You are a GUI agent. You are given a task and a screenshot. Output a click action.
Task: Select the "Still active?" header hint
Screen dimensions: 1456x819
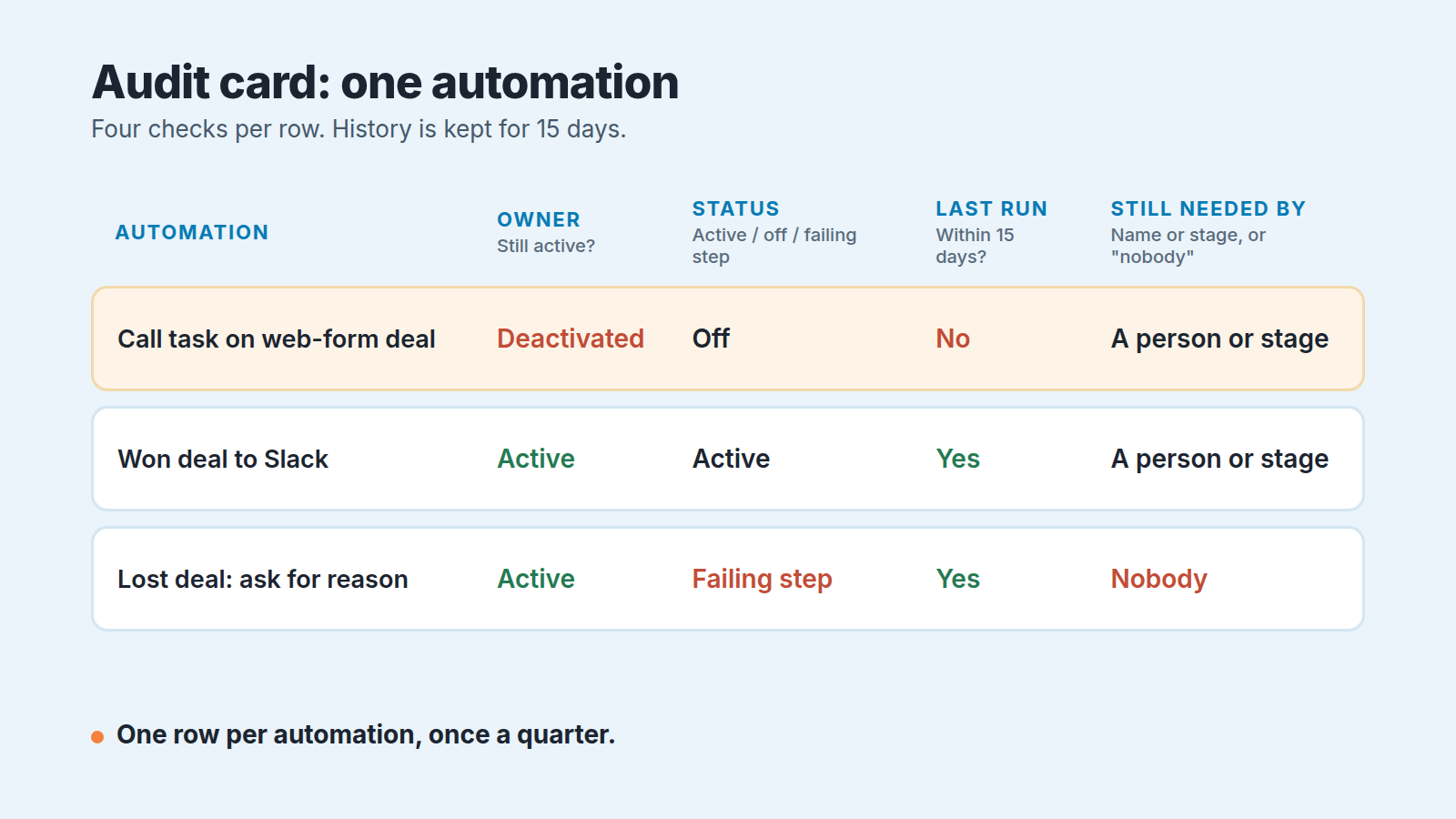coord(546,246)
